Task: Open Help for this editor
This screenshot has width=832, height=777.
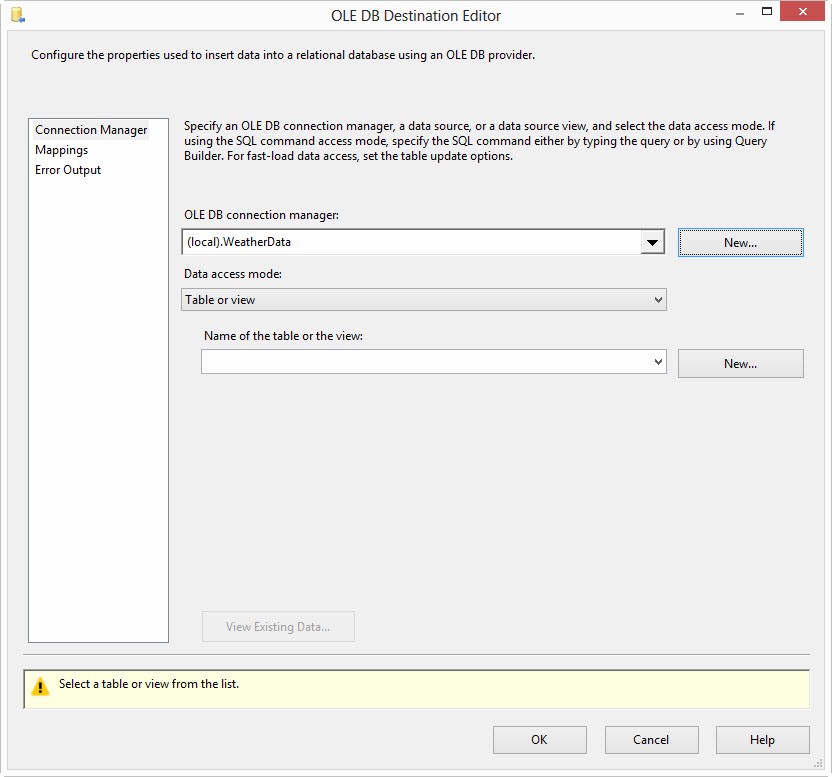Action: click(762, 740)
